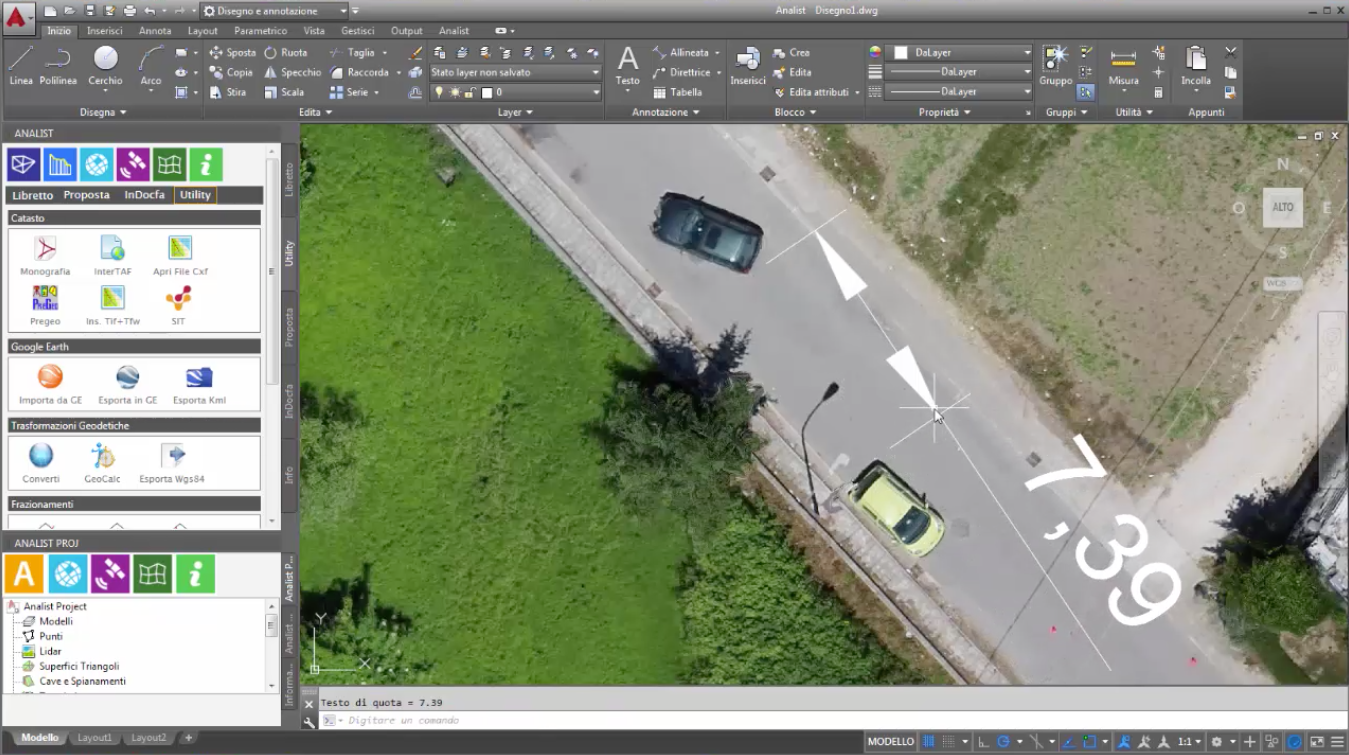Open the Disegno e annotazione workspace dropdown
Screen dimensions: 1349x755
coord(275,11)
